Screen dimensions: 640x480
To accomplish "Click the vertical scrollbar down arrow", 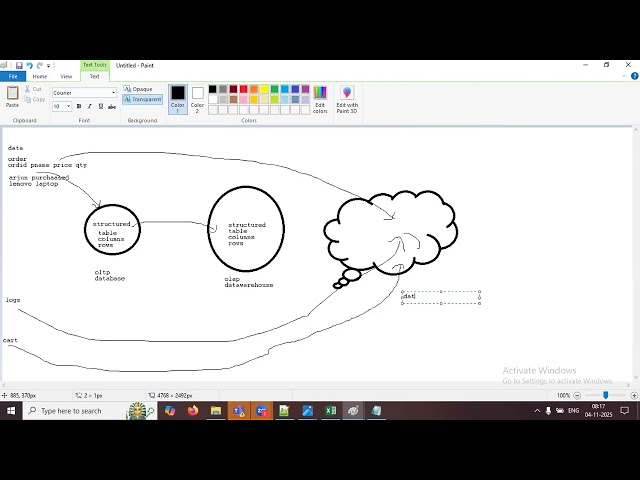I will point(636,378).
